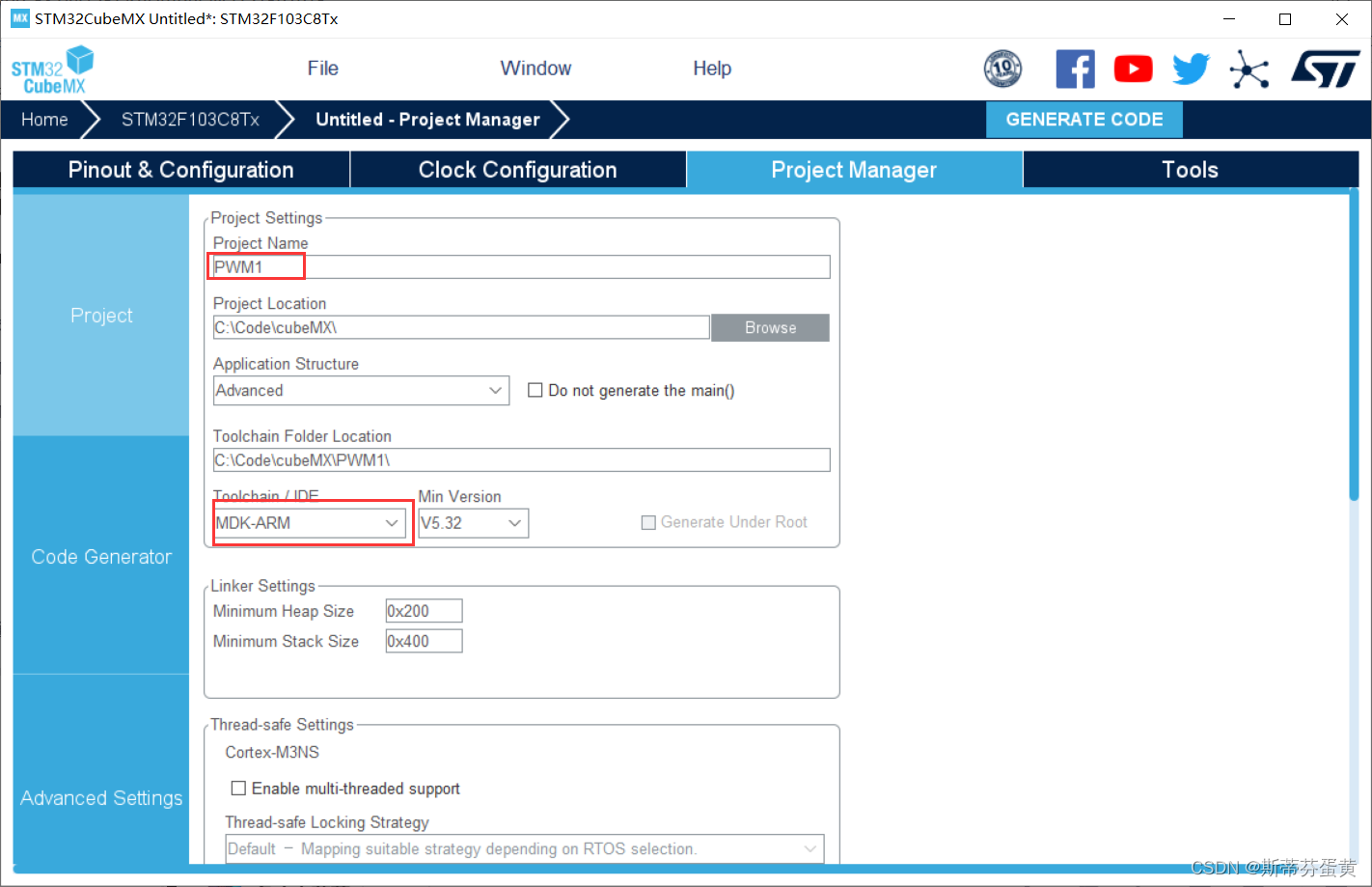Click the STM32CubeMX logo icon
This screenshot has width=1372, height=887.
(x=52, y=69)
